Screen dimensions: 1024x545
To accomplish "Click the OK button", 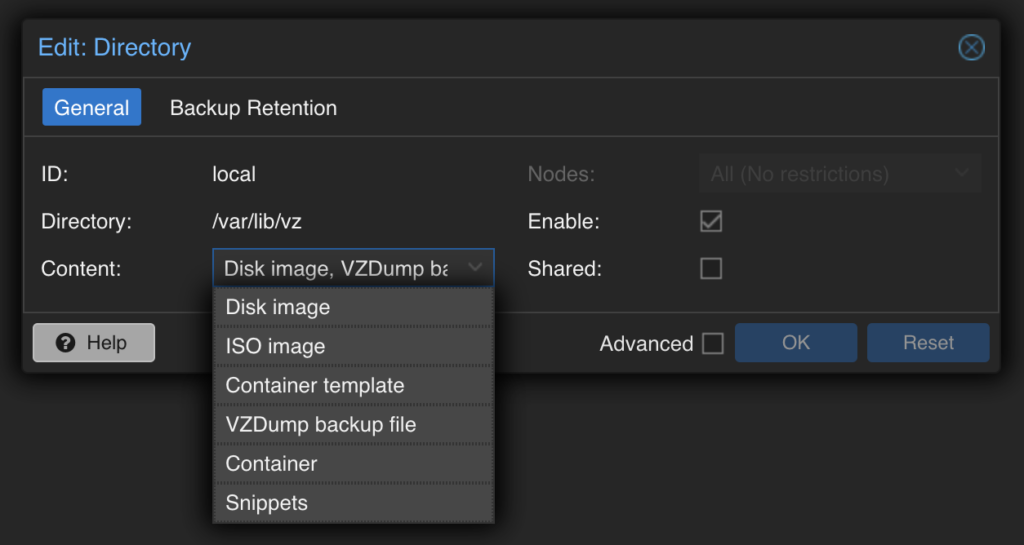I will click(x=795, y=343).
